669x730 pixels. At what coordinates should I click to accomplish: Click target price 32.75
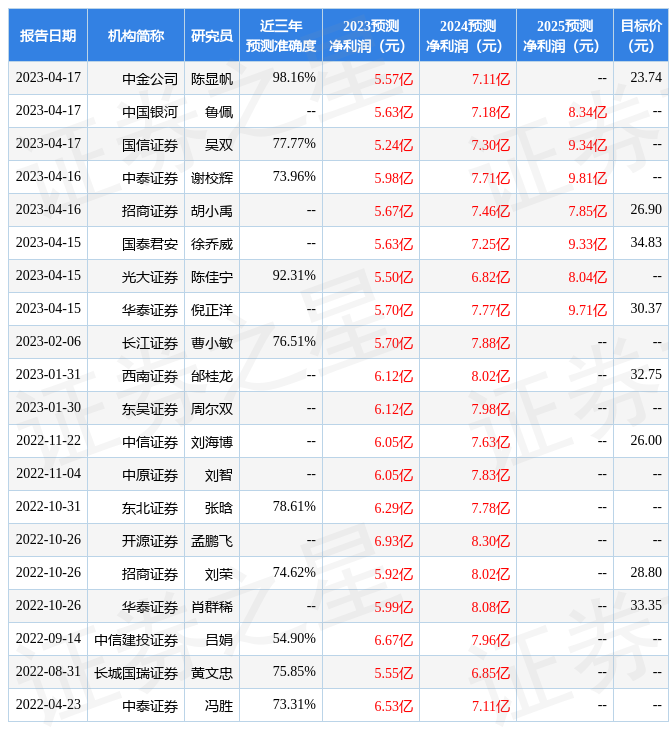click(646, 375)
